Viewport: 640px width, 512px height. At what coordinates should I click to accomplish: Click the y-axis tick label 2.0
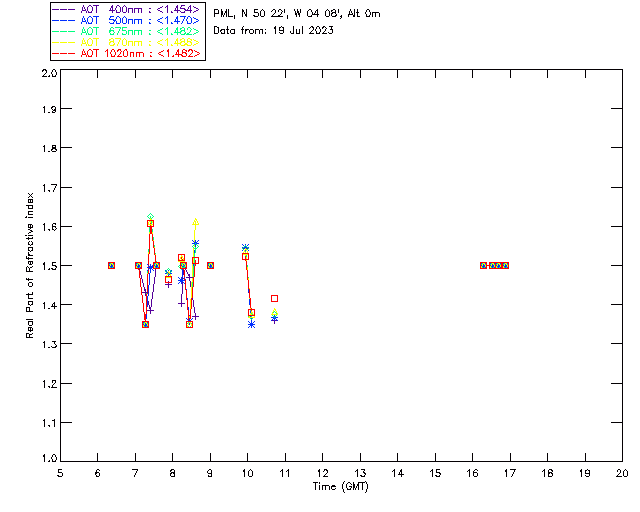click(x=49, y=73)
